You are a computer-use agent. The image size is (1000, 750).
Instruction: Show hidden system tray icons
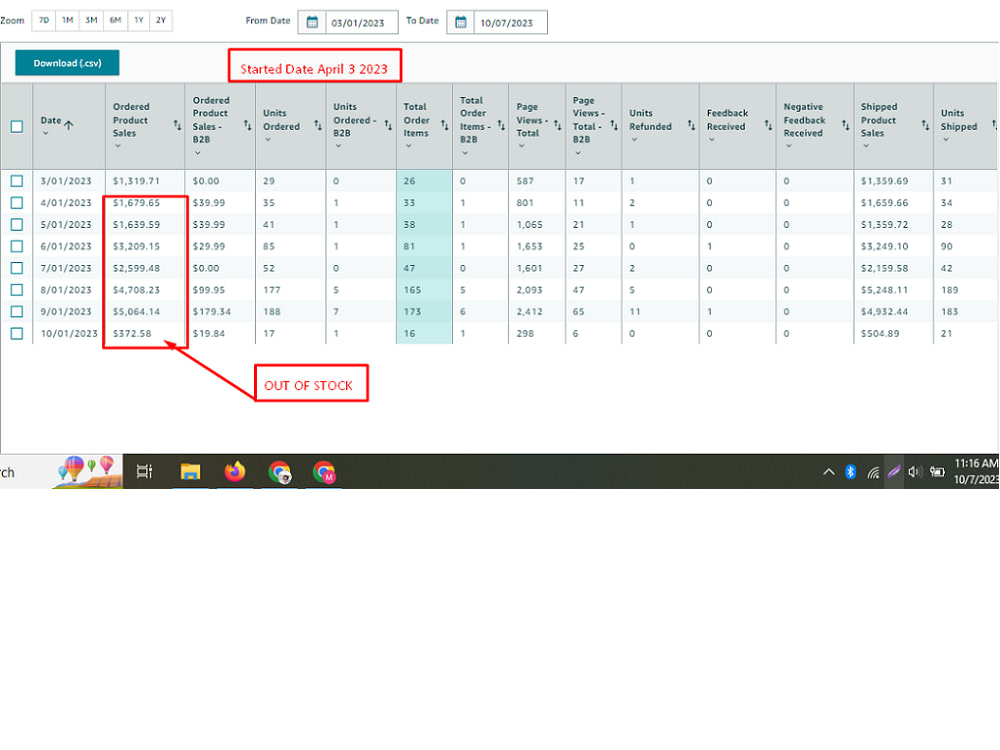point(828,472)
